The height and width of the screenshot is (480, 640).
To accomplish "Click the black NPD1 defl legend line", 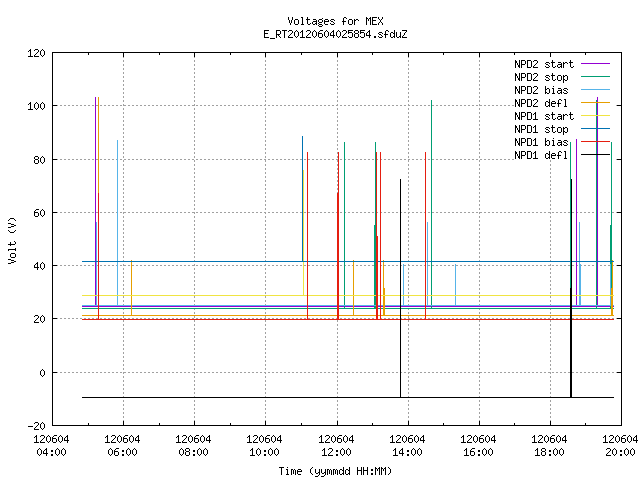I will tap(595, 155).
